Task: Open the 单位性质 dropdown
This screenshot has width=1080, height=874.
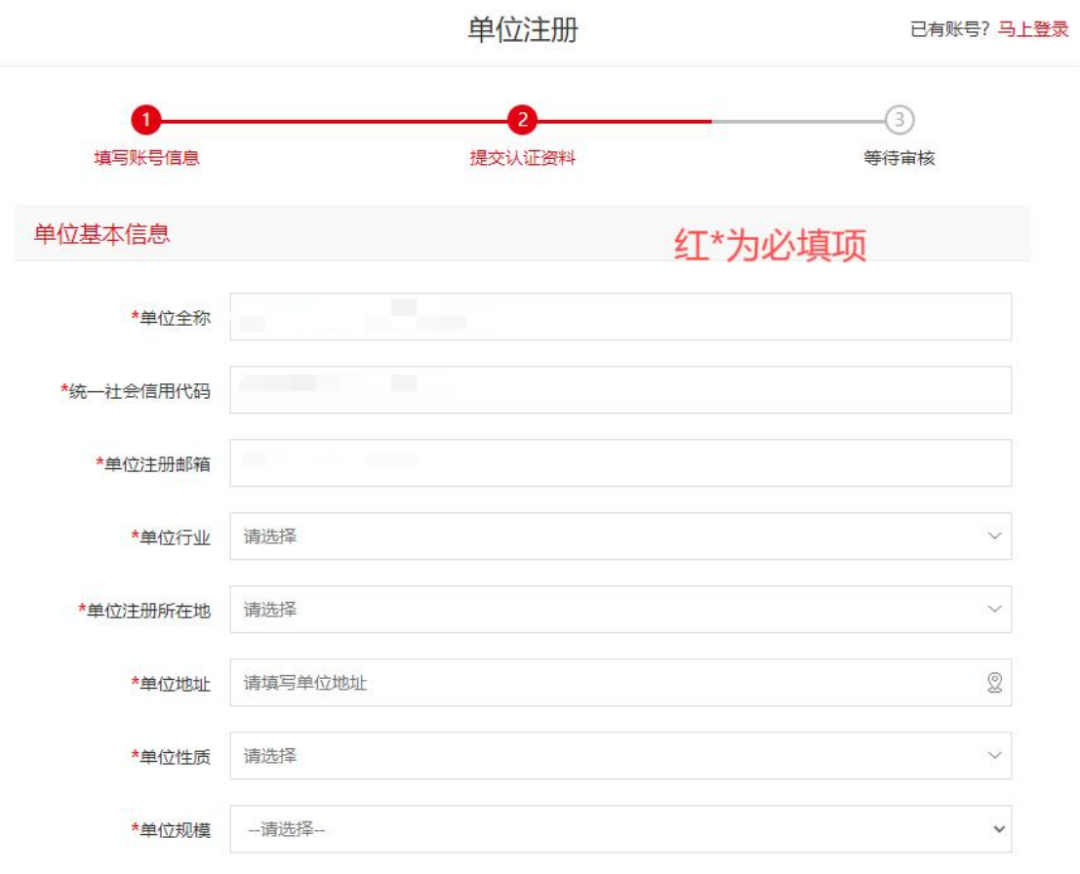Action: point(621,756)
